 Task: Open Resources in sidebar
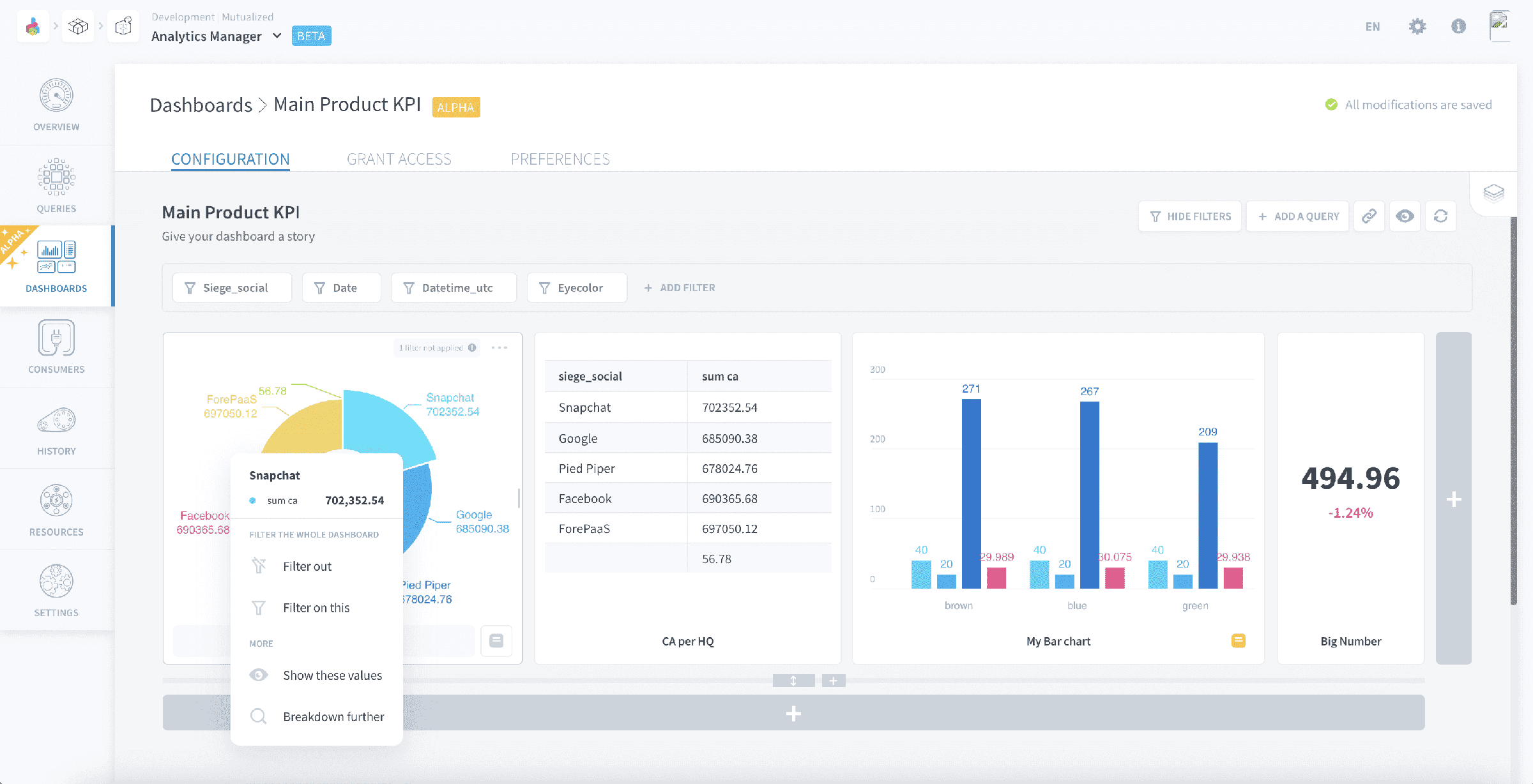click(x=56, y=509)
